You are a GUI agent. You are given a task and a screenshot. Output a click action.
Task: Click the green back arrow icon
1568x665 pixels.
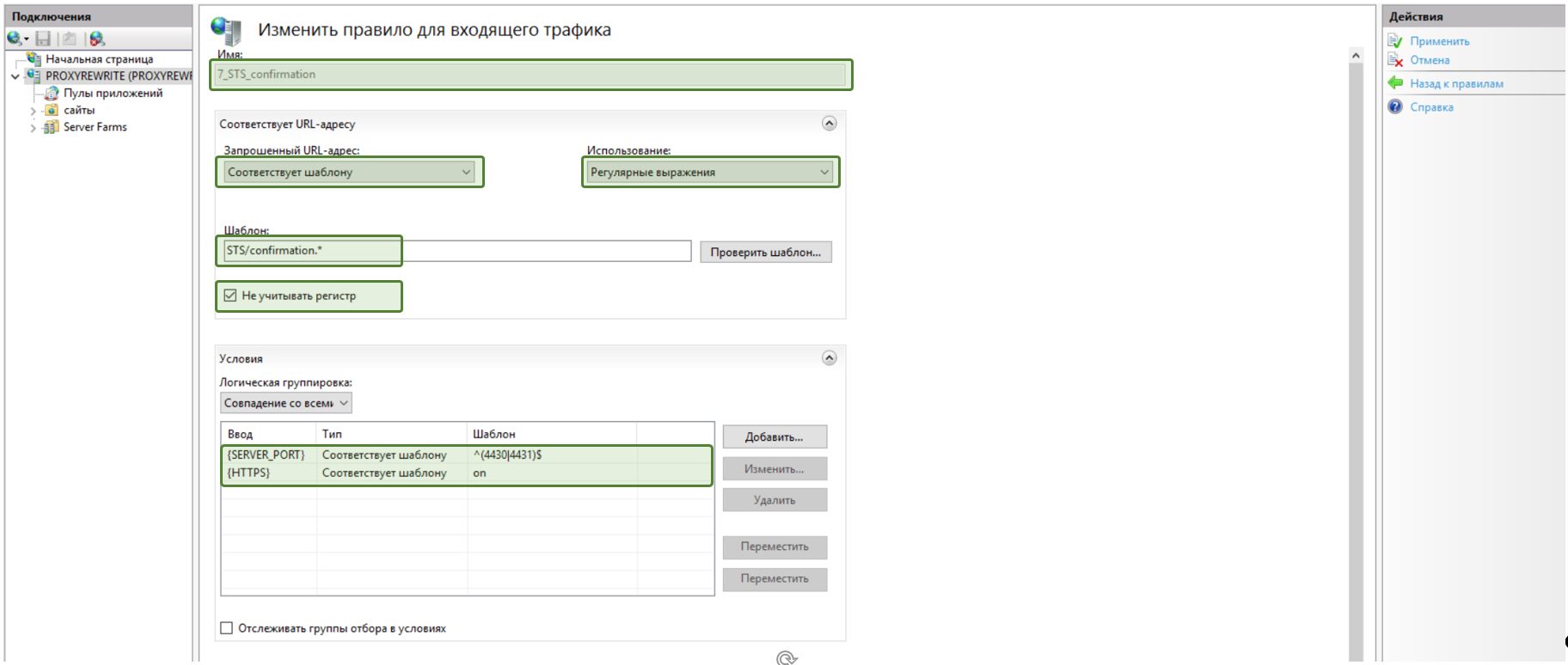1395,83
